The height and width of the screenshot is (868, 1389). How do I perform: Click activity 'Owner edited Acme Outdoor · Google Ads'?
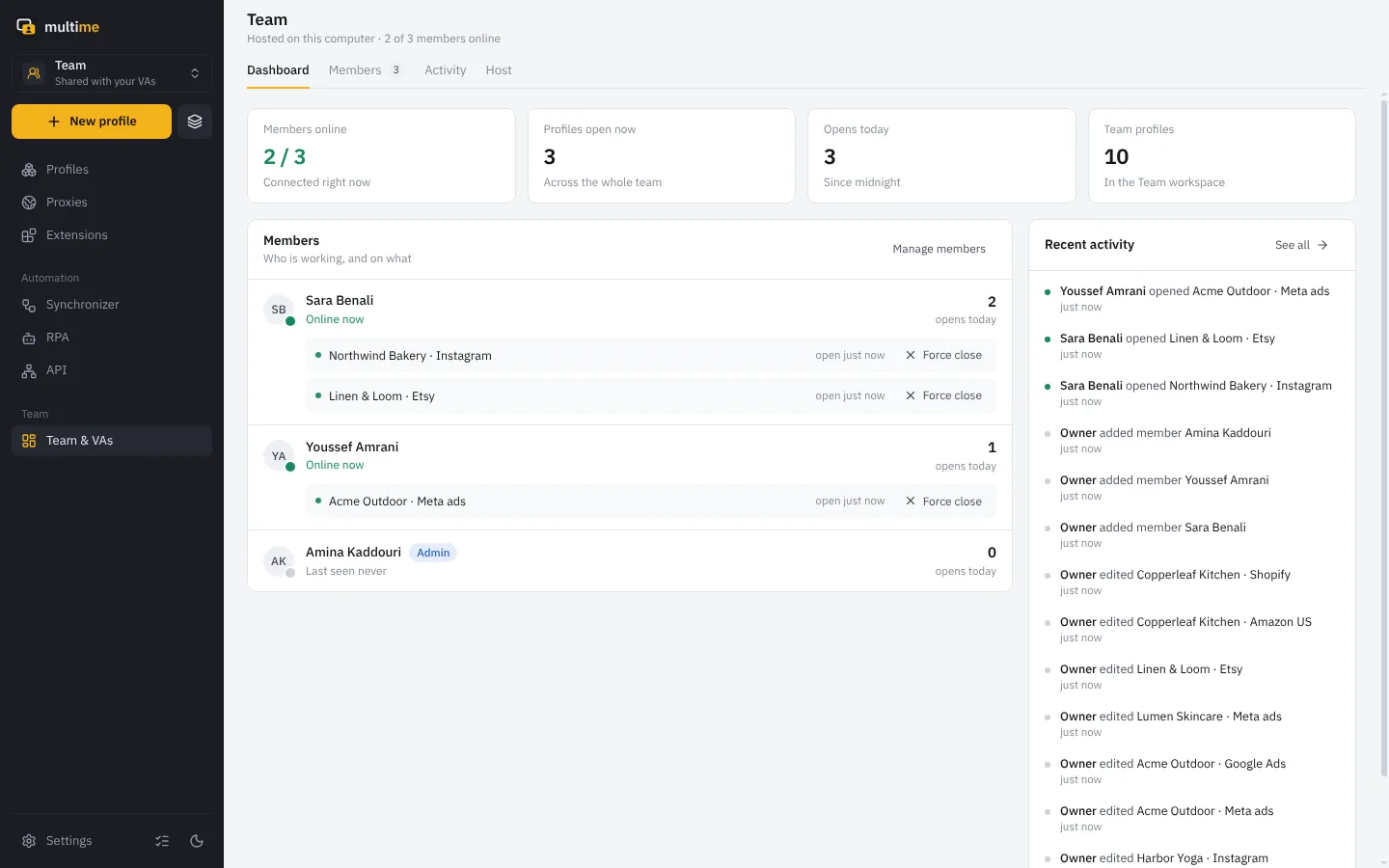point(1192,772)
